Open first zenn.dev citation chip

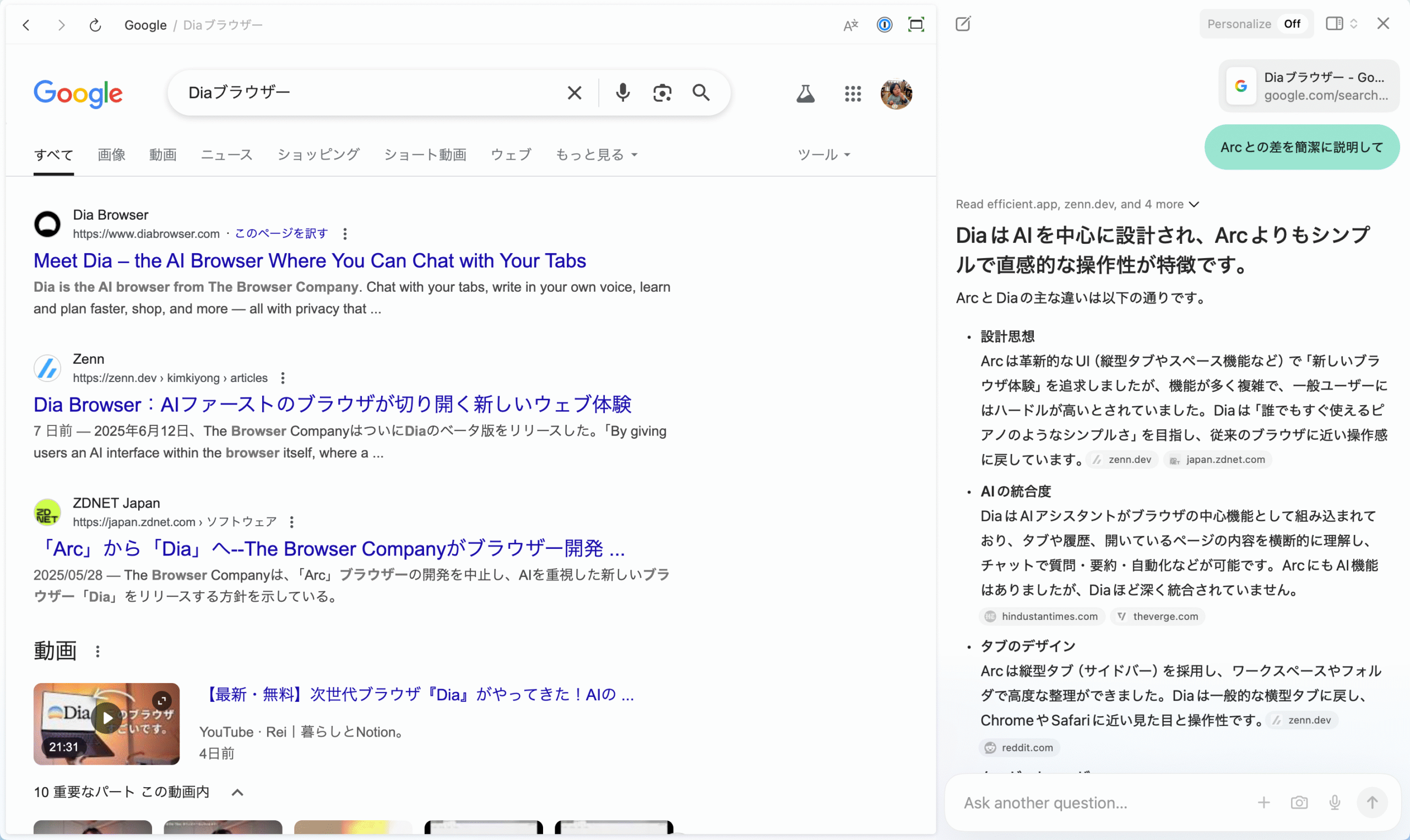[x=1122, y=460]
